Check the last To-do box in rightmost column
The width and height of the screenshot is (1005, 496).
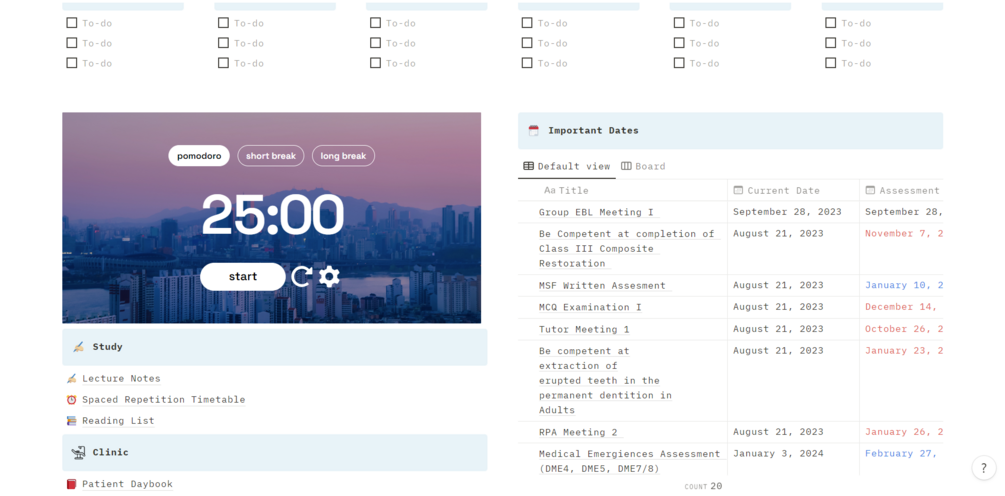(831, 63)
